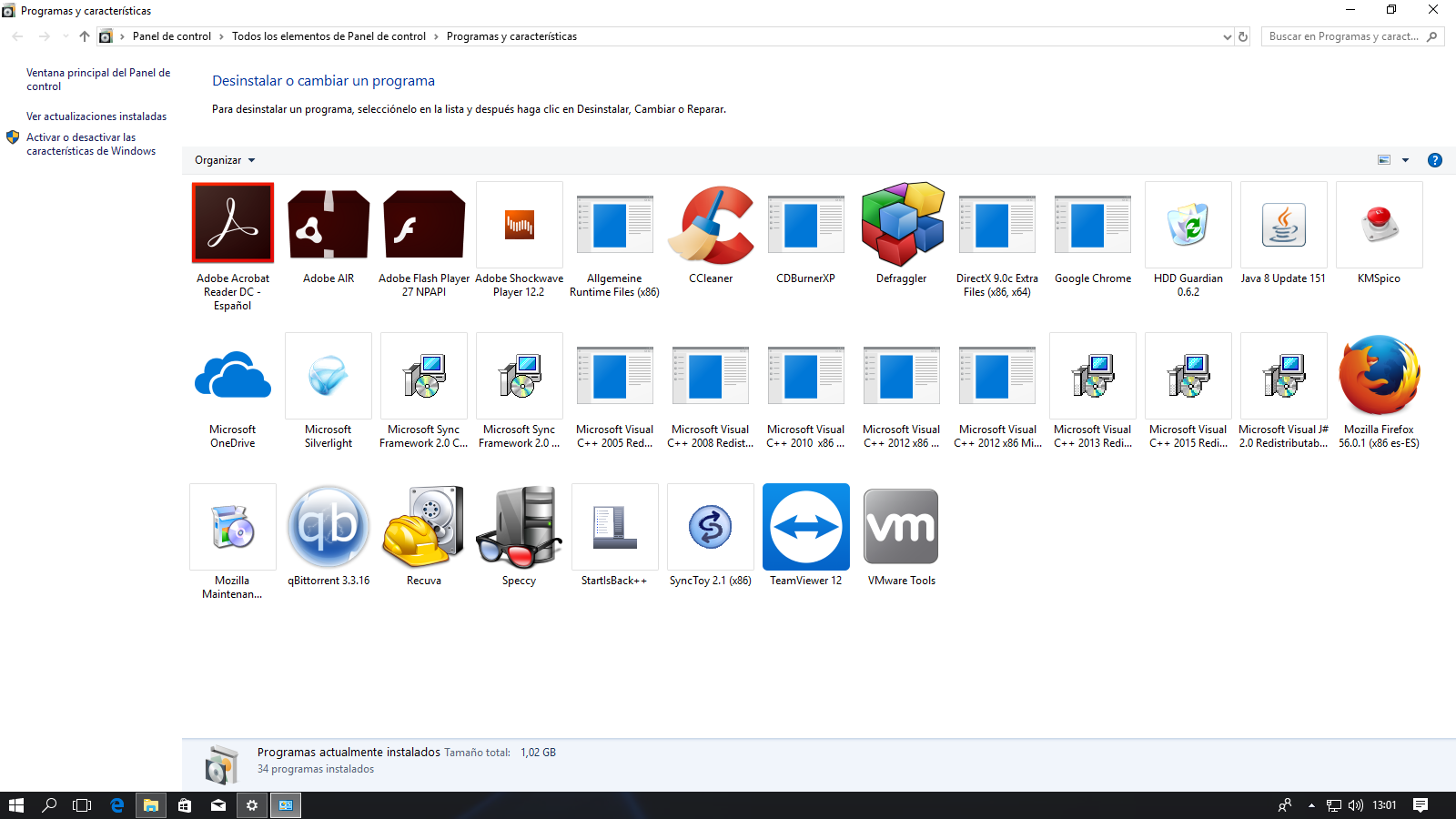1456x819 pixels.
Task: Select the KMSpico icon
Action: 1380,225
